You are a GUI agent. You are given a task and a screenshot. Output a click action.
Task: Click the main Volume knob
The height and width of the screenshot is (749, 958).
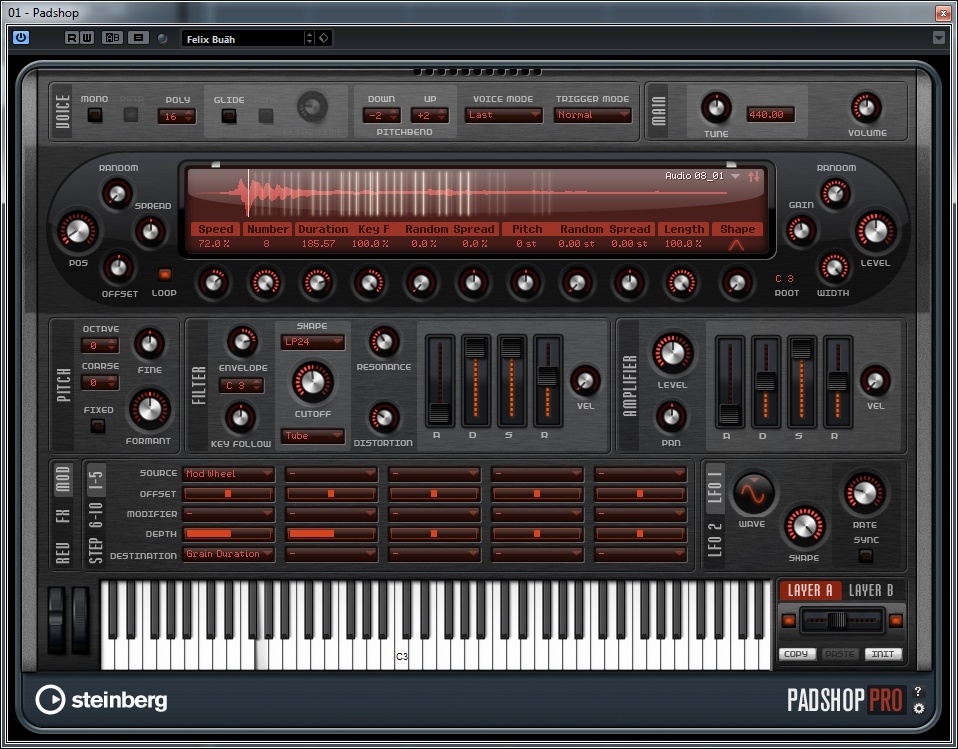(866, 108)
